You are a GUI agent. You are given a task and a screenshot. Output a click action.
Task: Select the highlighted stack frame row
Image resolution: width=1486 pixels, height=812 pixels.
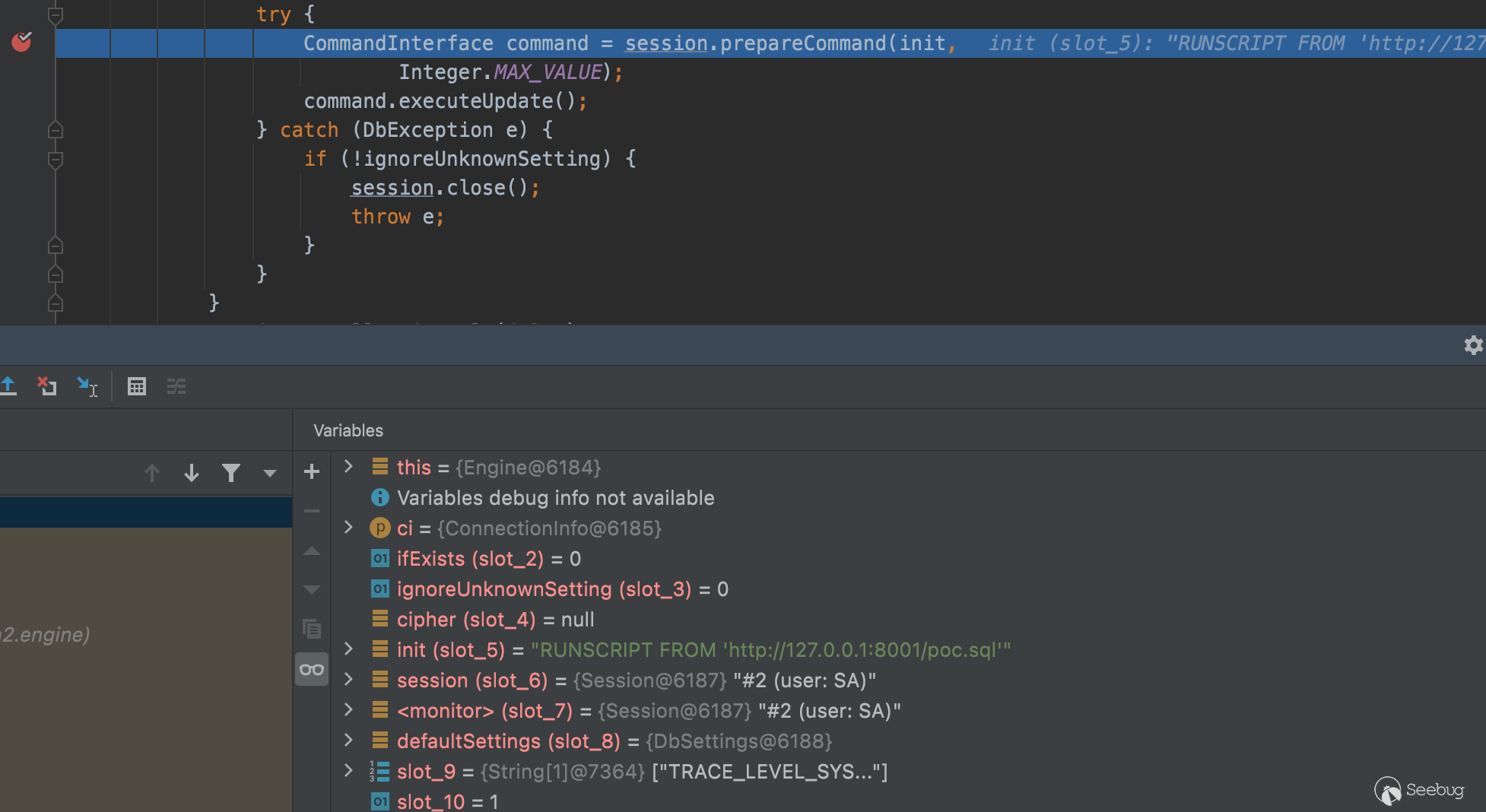coord(144,512)
